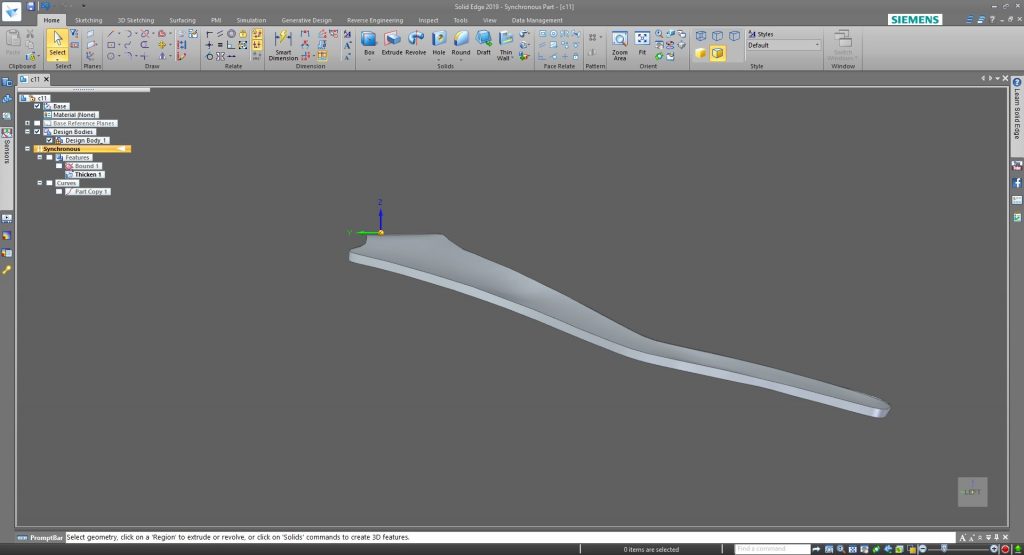The width and height of the screenshot is (1024, 555).
Task: Open the 3D Sketching tab
Action: 136,20
